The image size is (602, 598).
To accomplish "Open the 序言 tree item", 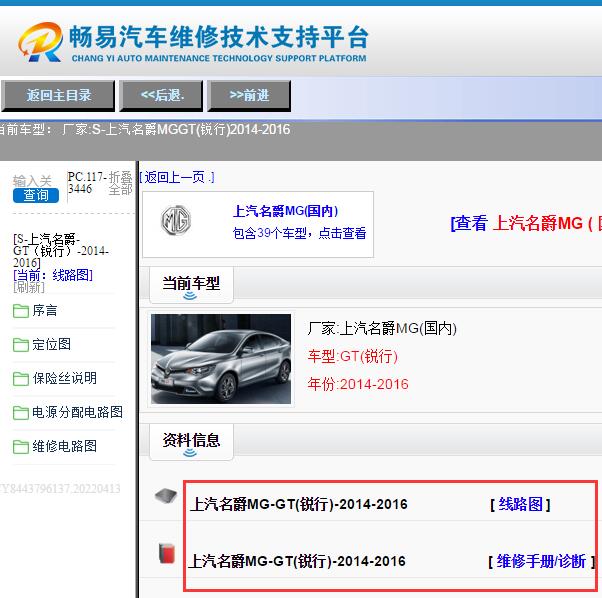I will click(45, 311).
